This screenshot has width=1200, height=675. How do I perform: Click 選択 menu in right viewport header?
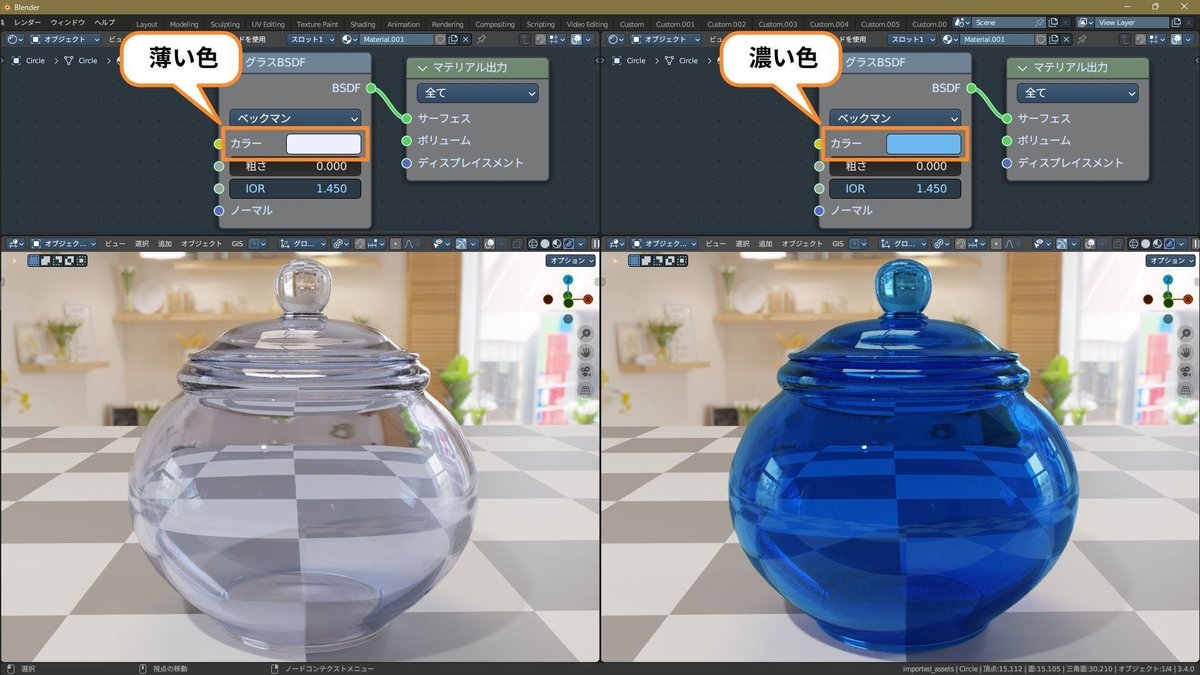click(x=742, y=243)
